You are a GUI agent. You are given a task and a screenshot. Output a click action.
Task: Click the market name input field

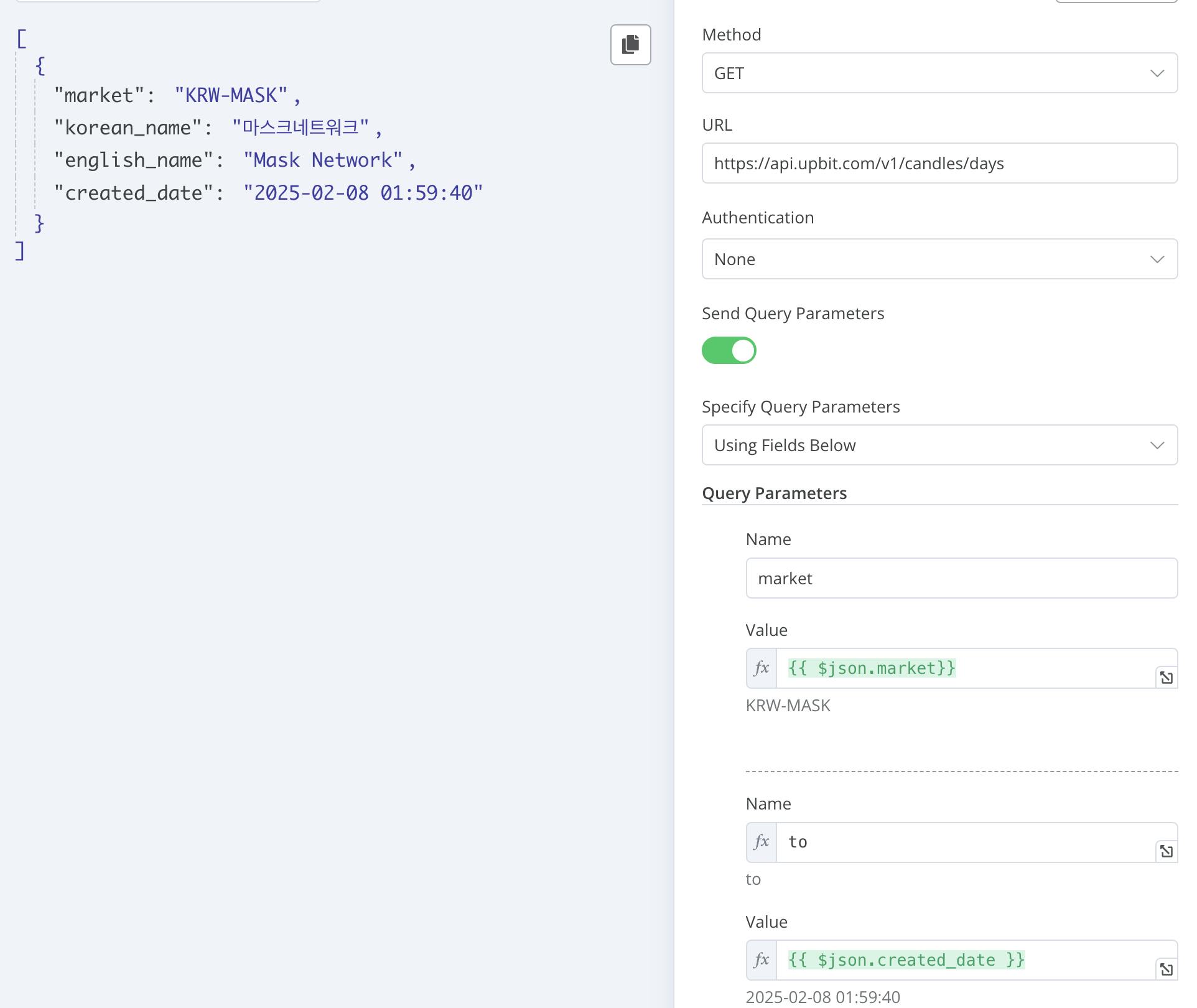[961, 578]
